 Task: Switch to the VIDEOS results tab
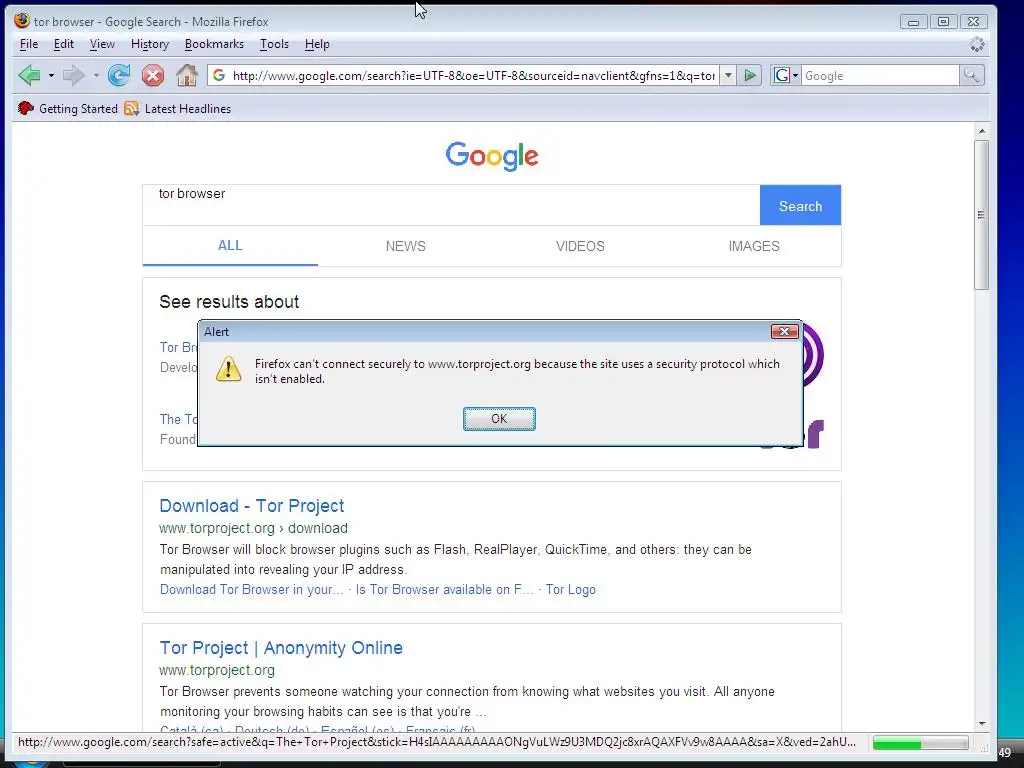[580, 246]
